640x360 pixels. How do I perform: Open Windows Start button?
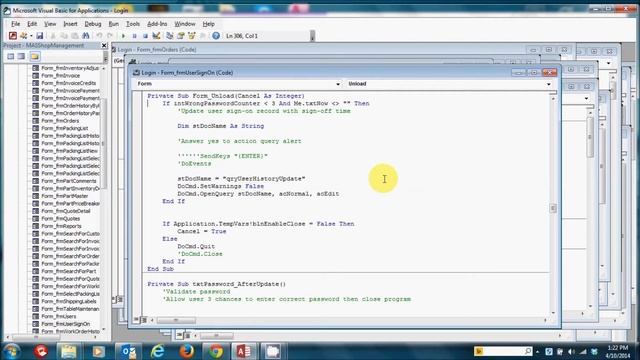point(11,351)
